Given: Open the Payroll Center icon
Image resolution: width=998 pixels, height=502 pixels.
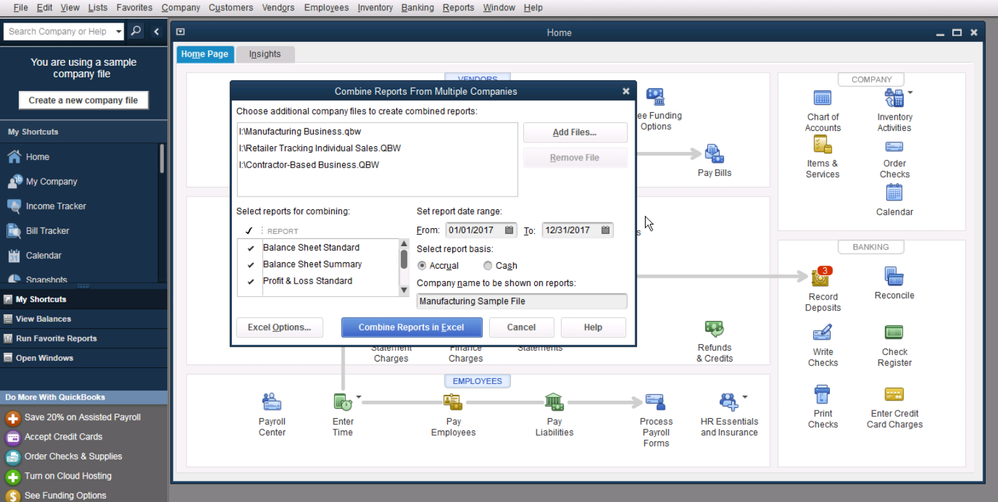Looking at the screenshot, I should tap(272, 402).
